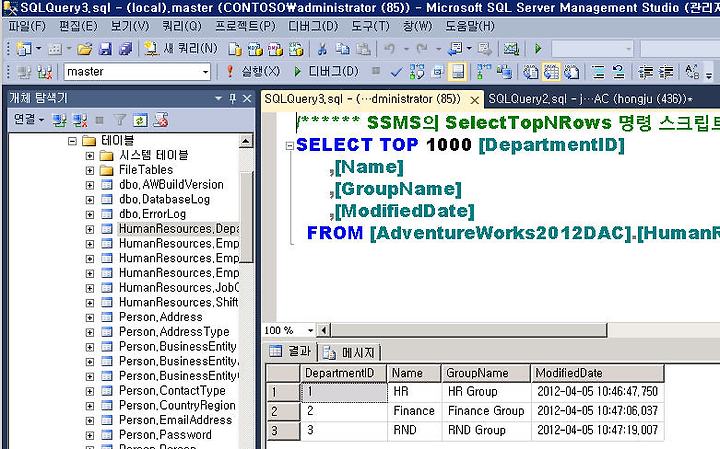
Task: Click the green Start arrow in top toolbar
Action: click(x=538, y=48)
